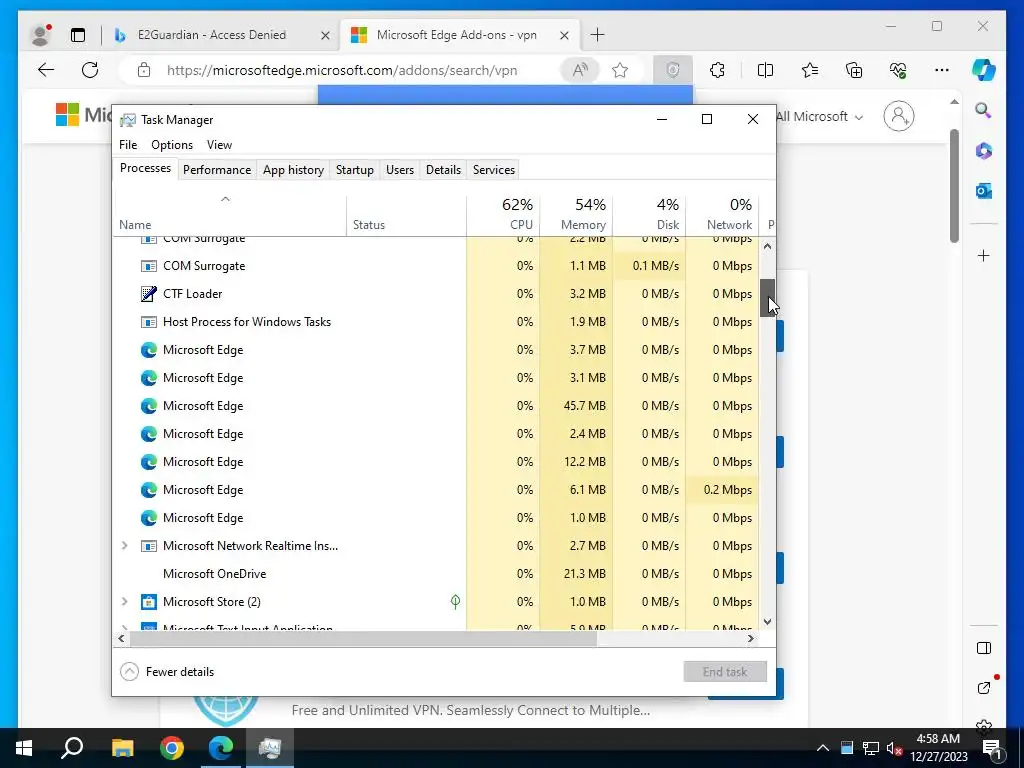Screen dimensions: 1024x768
Task: Click the favorite star icon in address bar
Action: (x=620, y=70)
